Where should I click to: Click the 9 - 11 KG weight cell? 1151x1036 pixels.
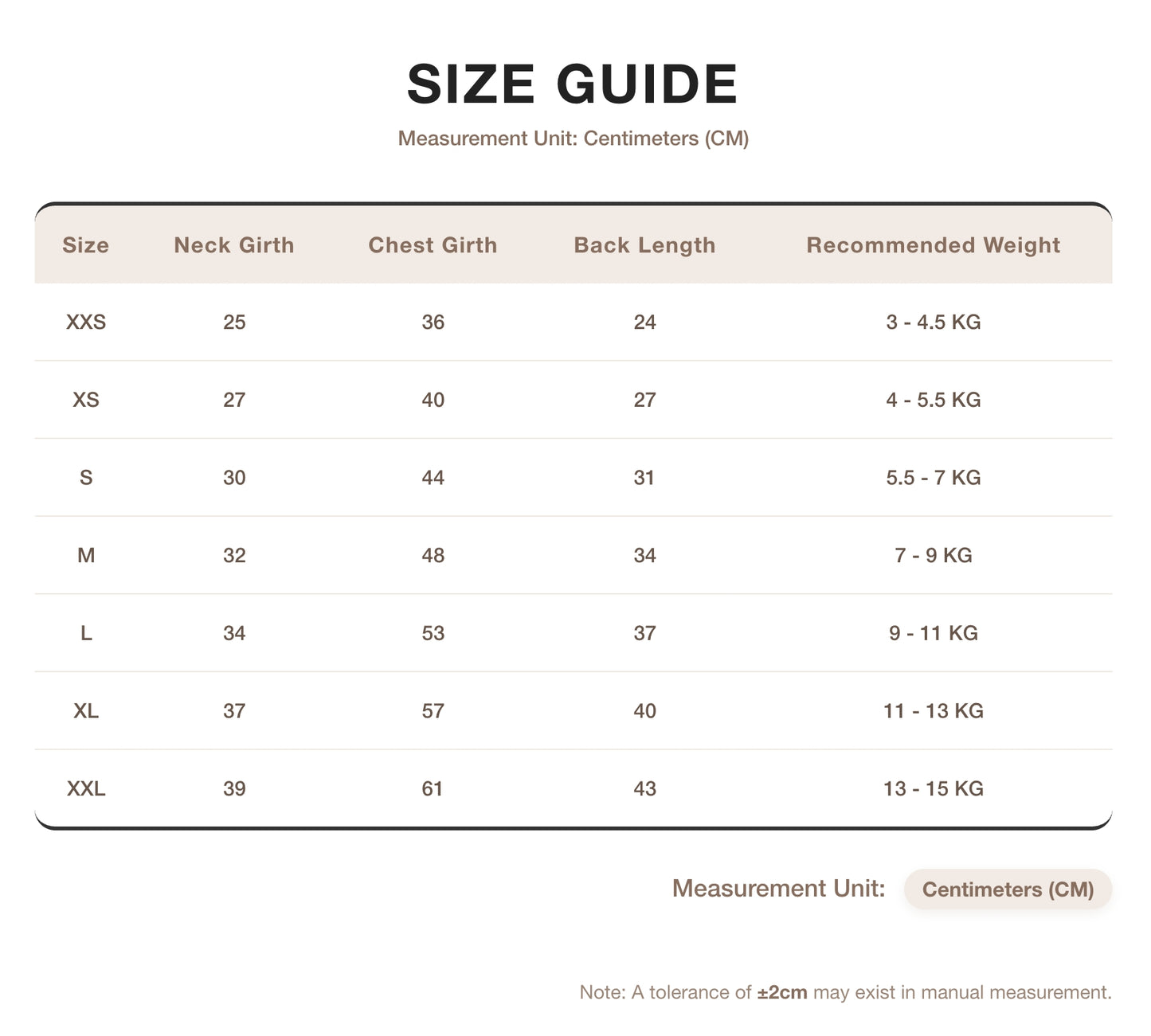tap(933, 633)
